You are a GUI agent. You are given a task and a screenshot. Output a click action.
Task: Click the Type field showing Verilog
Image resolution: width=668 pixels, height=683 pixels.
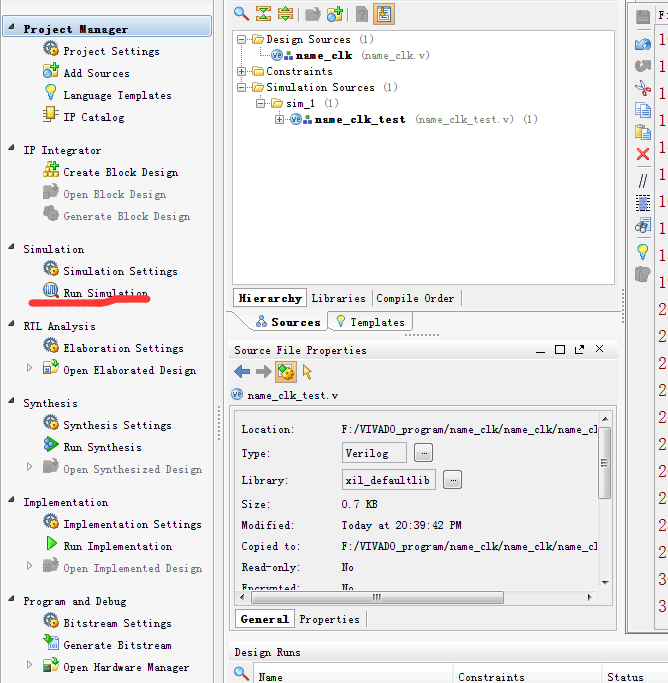click(x=374, y=453)
